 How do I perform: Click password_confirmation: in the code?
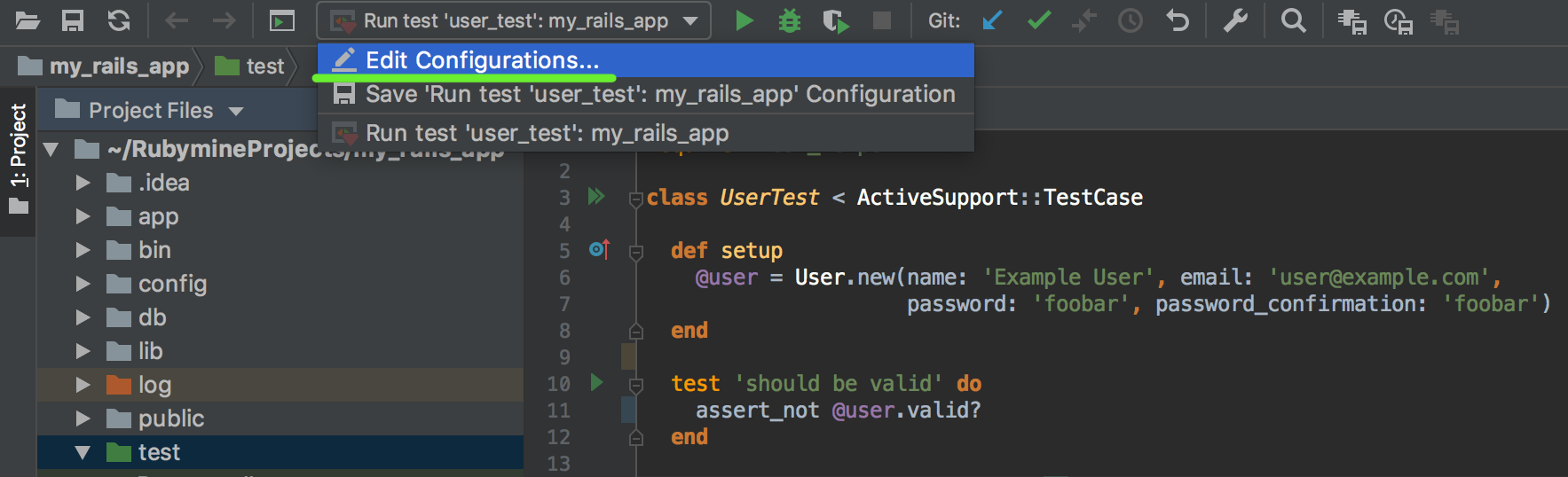click(x=1291, y=304)
